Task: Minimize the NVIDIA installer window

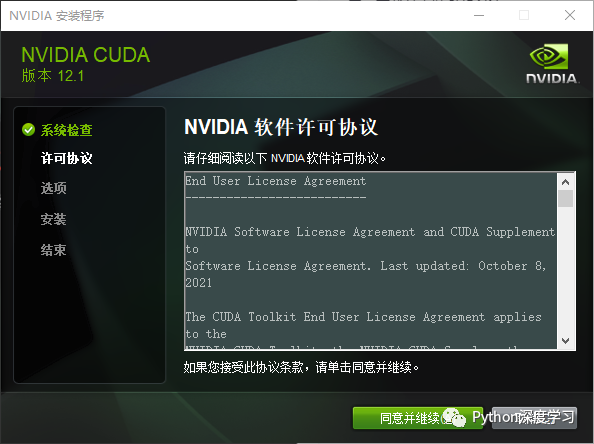Action: [479, 16]
